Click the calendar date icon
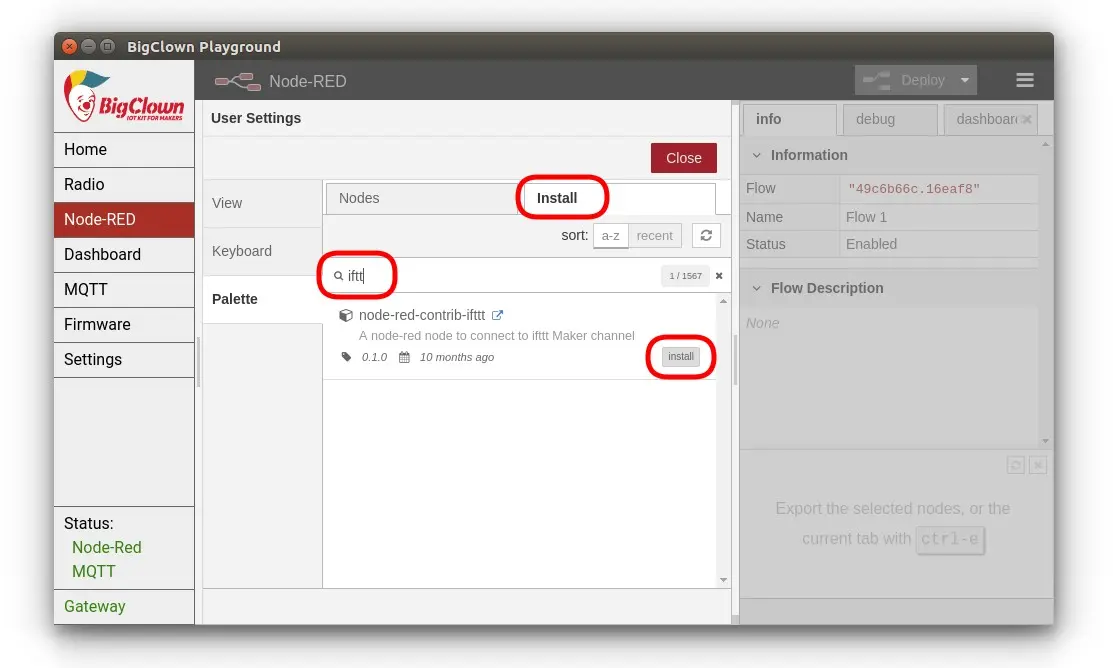 [x=405, y=357]
